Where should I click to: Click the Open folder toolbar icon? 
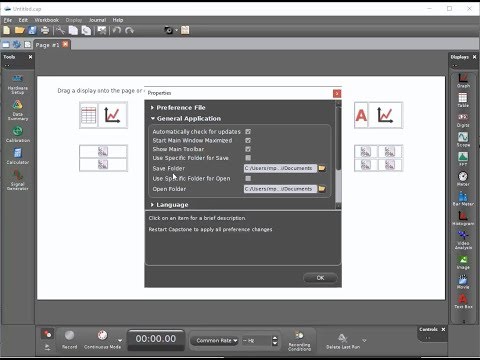[x=20, y=30]
